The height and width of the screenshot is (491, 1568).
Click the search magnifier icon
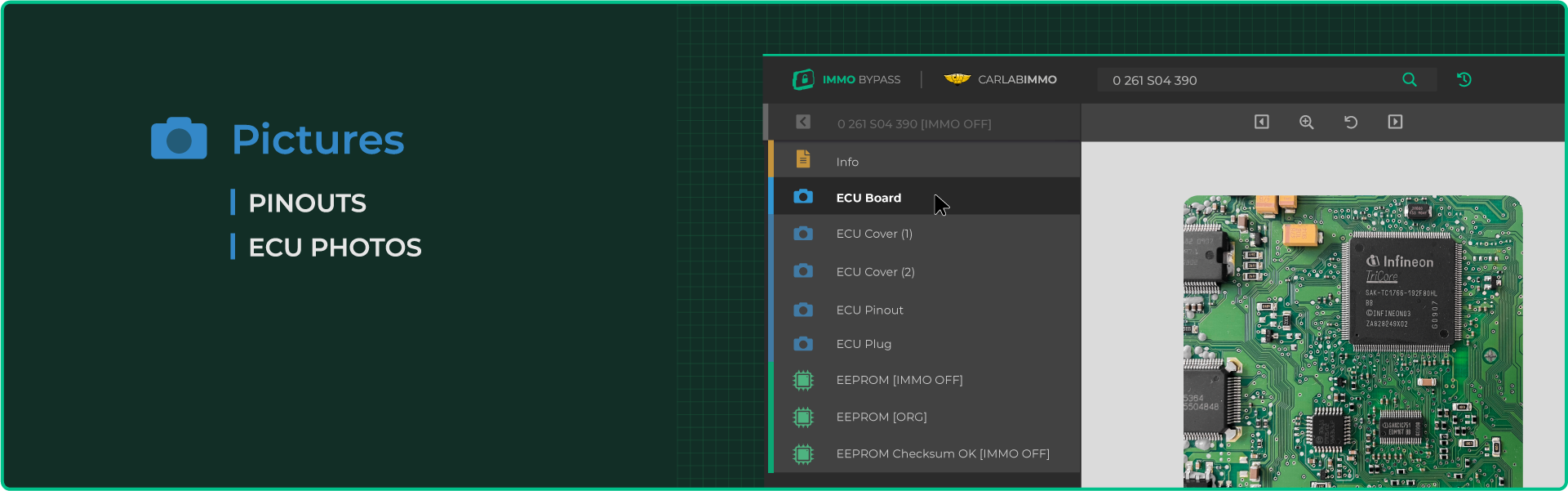pyautogui.click(x=1409, y=79)
